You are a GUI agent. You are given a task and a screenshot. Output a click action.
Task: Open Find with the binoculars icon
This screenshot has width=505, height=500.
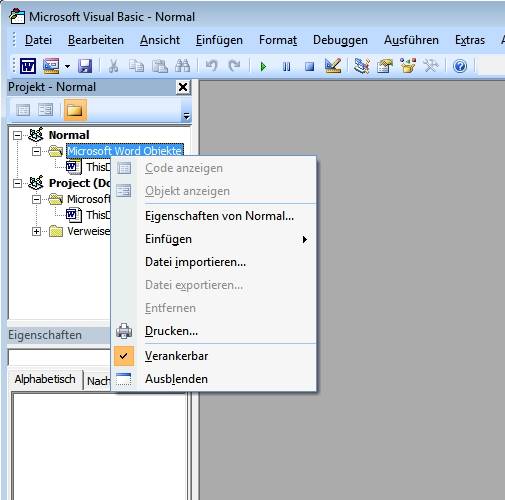pyautogui.click(x=183, y=66)
